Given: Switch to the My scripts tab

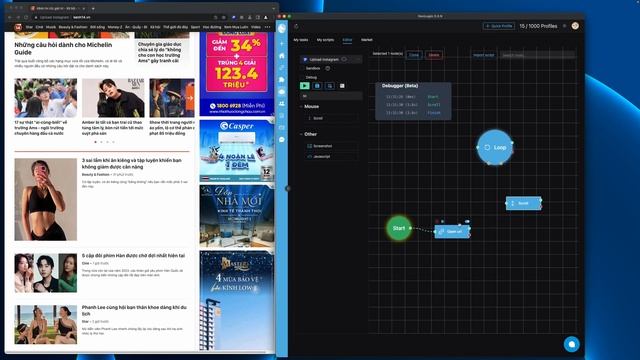Looking at the screenshot, I should (325, 40).
